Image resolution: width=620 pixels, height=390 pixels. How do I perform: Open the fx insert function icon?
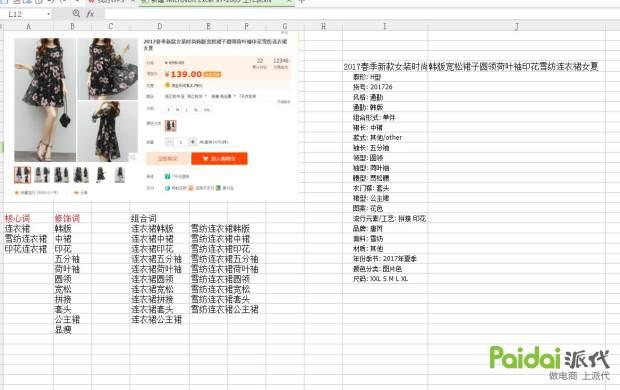coord(90,14)
